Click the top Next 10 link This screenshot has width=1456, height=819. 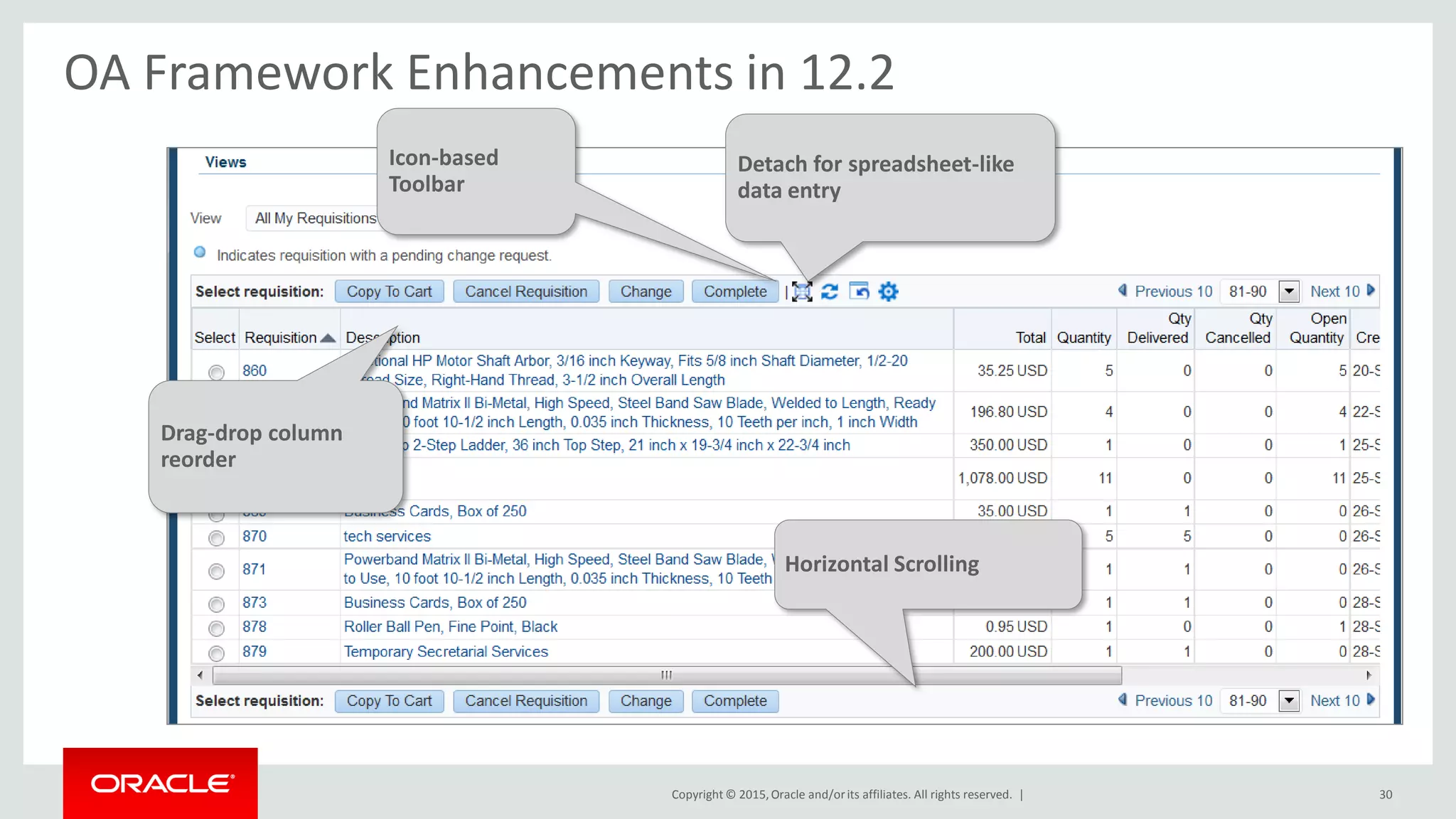tap(1334, 291)
